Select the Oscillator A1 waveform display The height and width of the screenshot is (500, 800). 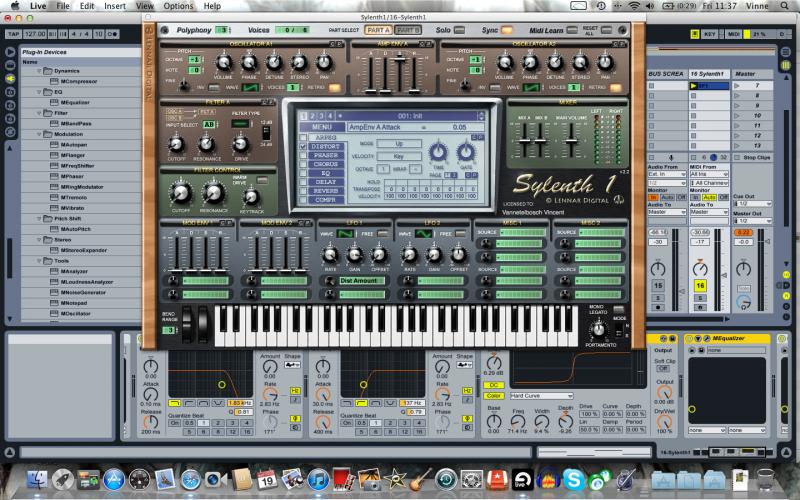[x=249, y=87]
